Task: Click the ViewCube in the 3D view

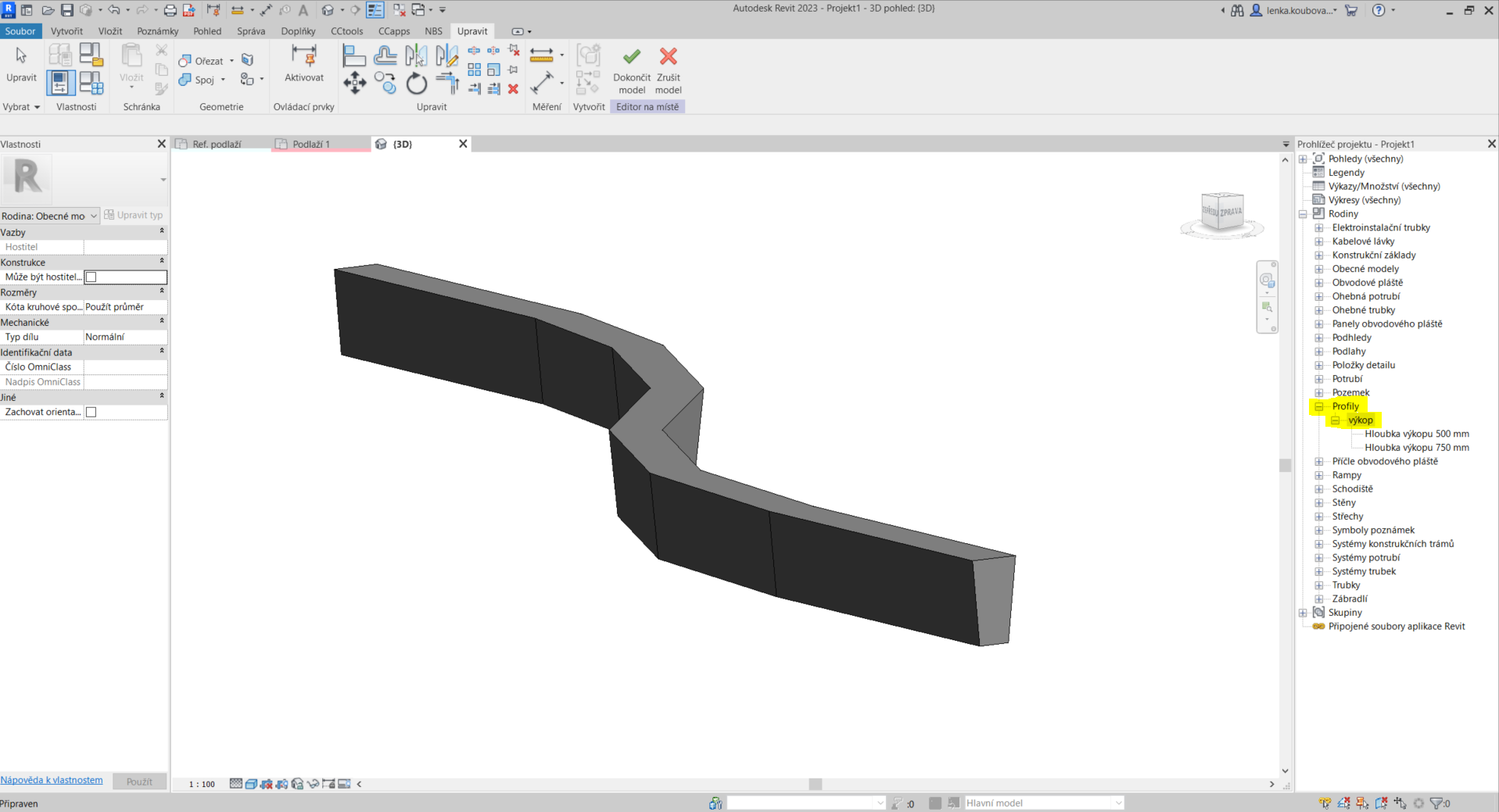Action: pyautogui.click(x=1221, y=212)
